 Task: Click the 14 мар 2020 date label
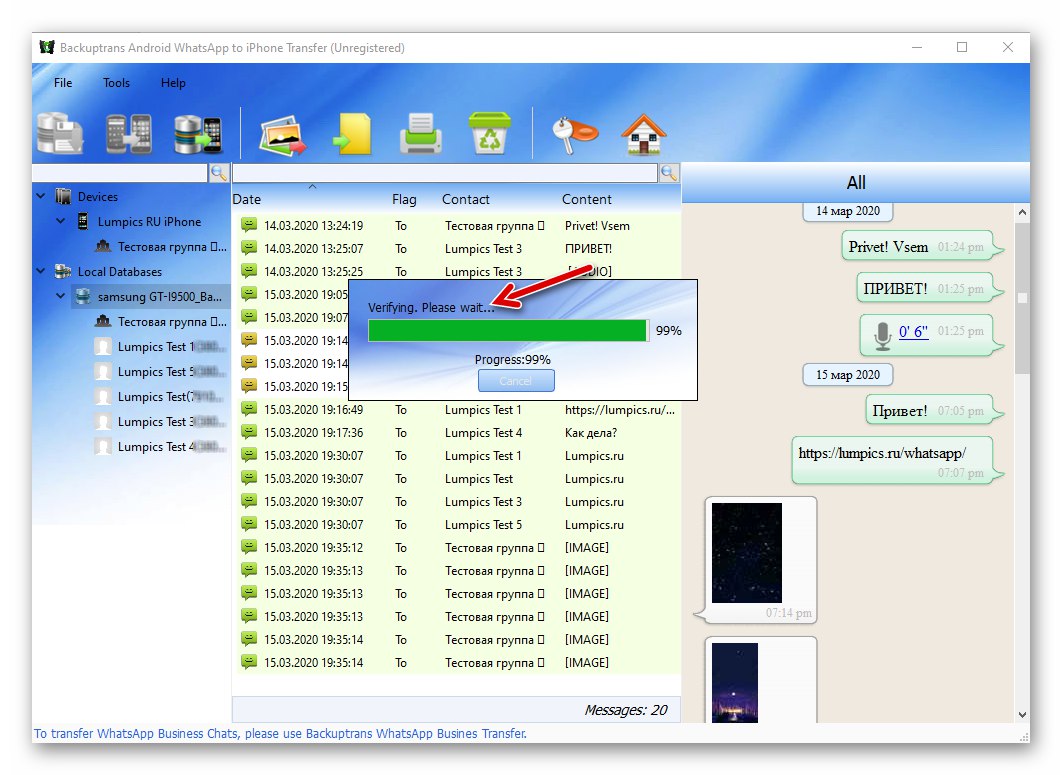[x=848, y=211]
